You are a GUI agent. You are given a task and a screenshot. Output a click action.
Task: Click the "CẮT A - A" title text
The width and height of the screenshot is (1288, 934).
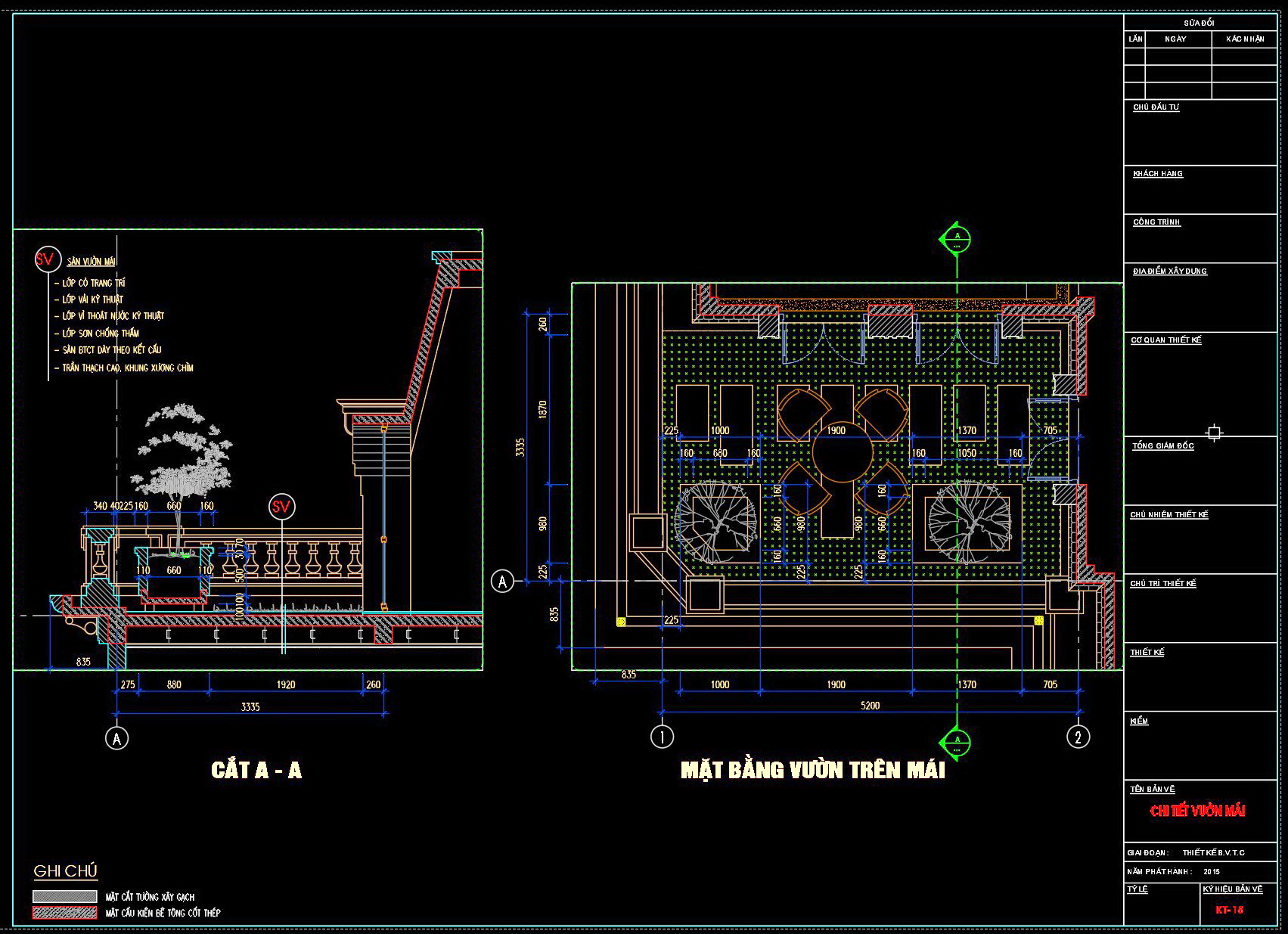(256, 771)
